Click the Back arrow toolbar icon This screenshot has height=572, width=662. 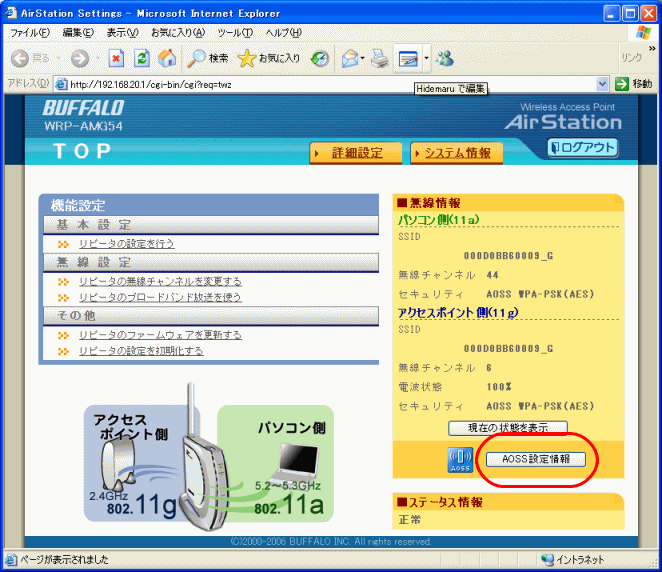point(20,58)
